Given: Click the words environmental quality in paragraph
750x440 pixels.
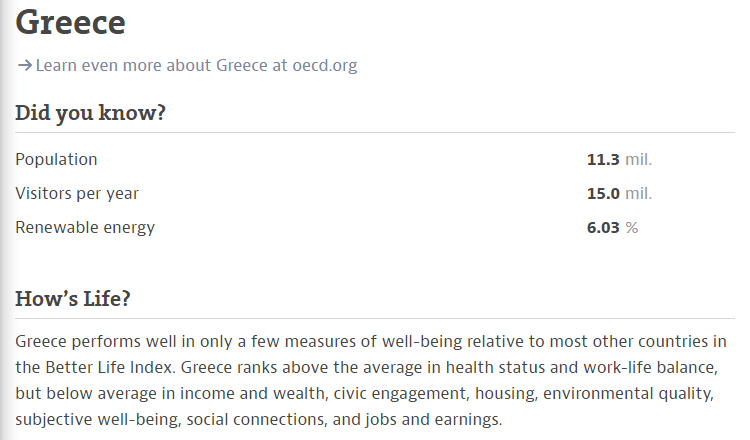Looking at the screenshot, I should [x=627, y=393].
